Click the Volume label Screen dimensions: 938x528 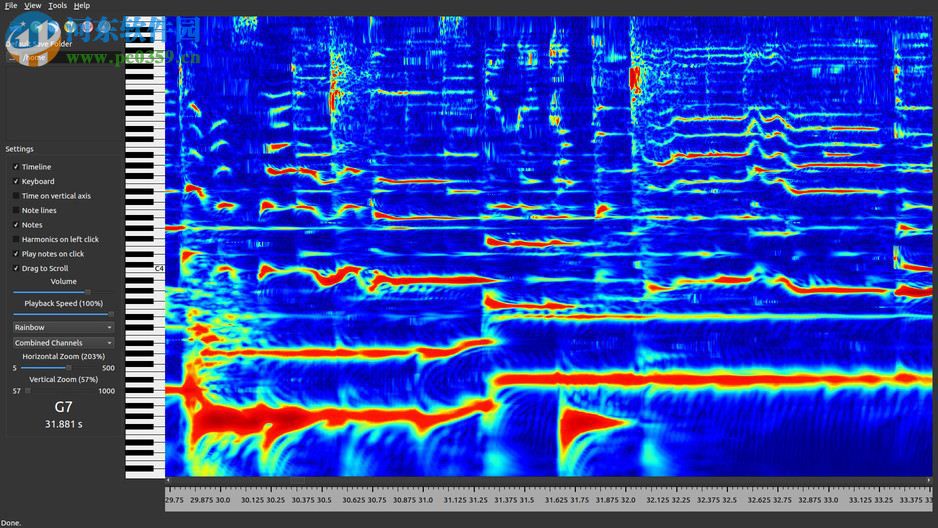coord(63,282)
